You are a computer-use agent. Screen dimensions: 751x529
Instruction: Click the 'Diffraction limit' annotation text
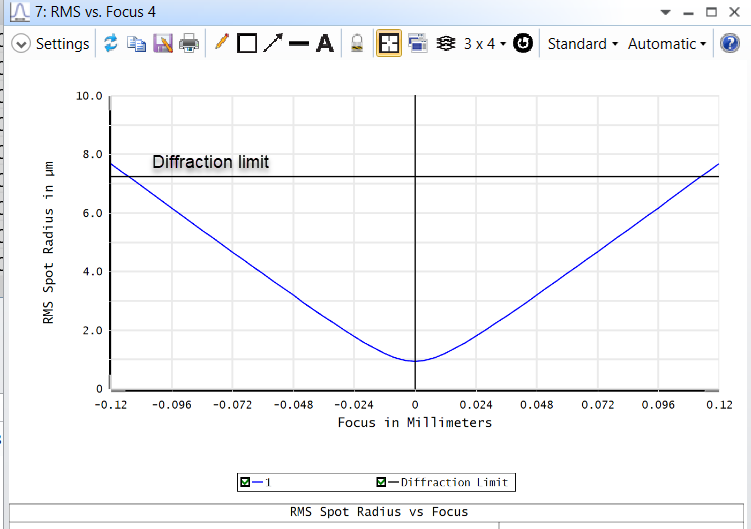211,162
